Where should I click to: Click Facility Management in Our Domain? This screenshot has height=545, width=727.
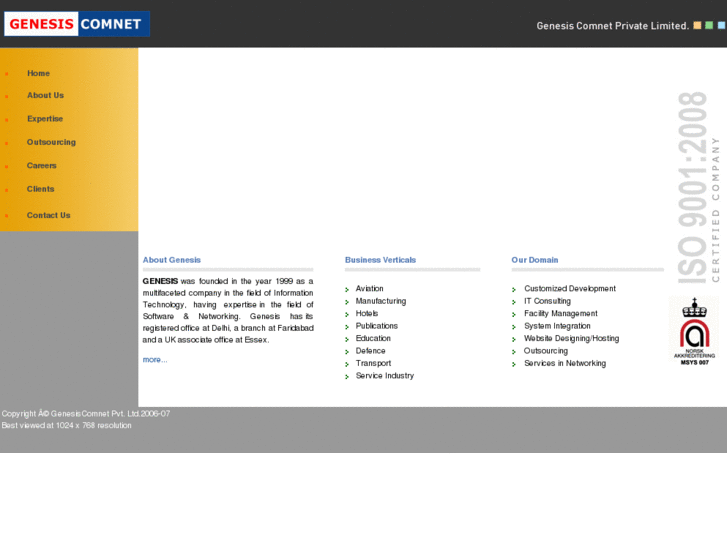(x=561, y=314)
